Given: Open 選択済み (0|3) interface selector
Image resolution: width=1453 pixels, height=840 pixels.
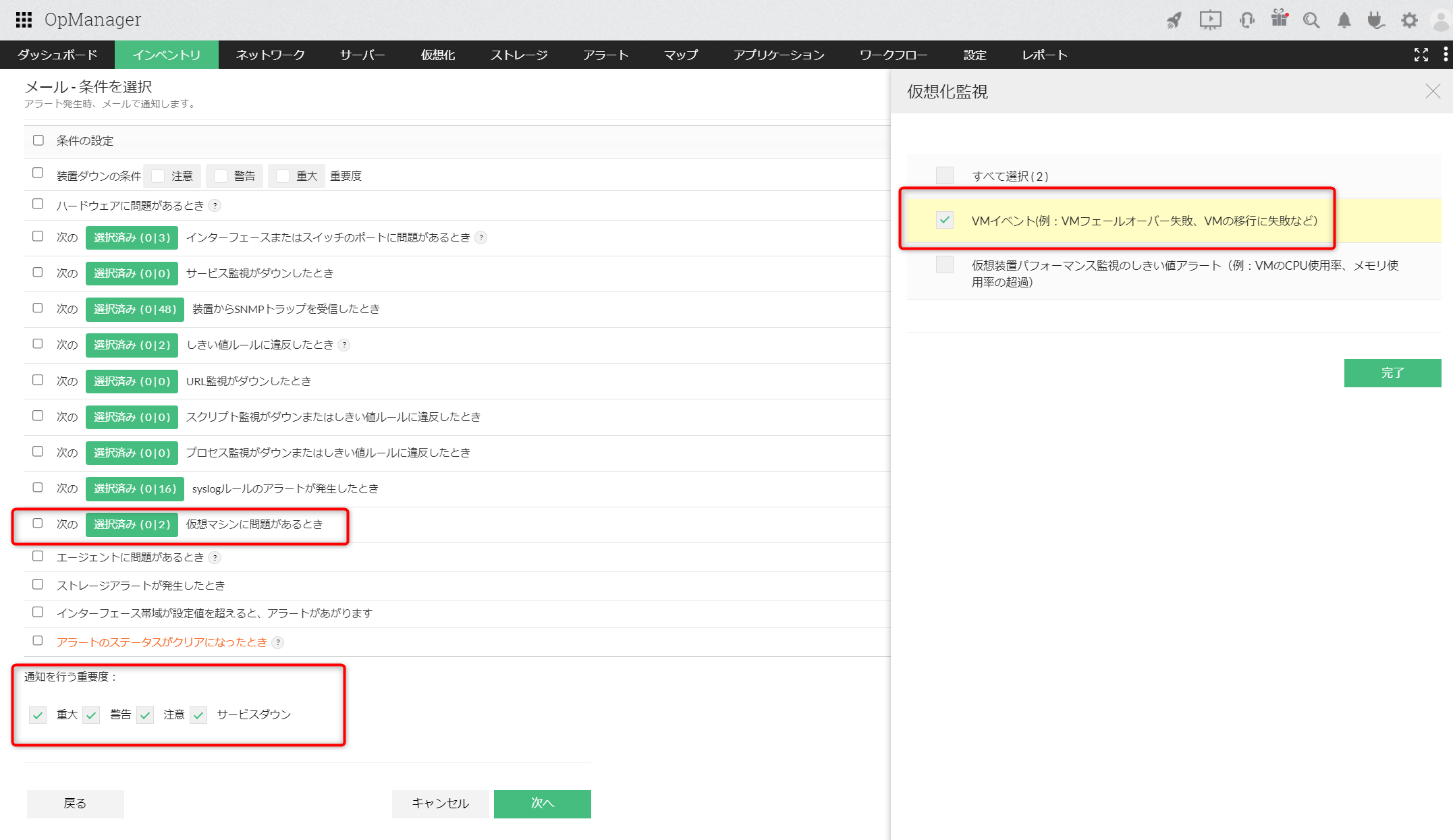Looking at the screenshot, I should (x=132, y=237).
